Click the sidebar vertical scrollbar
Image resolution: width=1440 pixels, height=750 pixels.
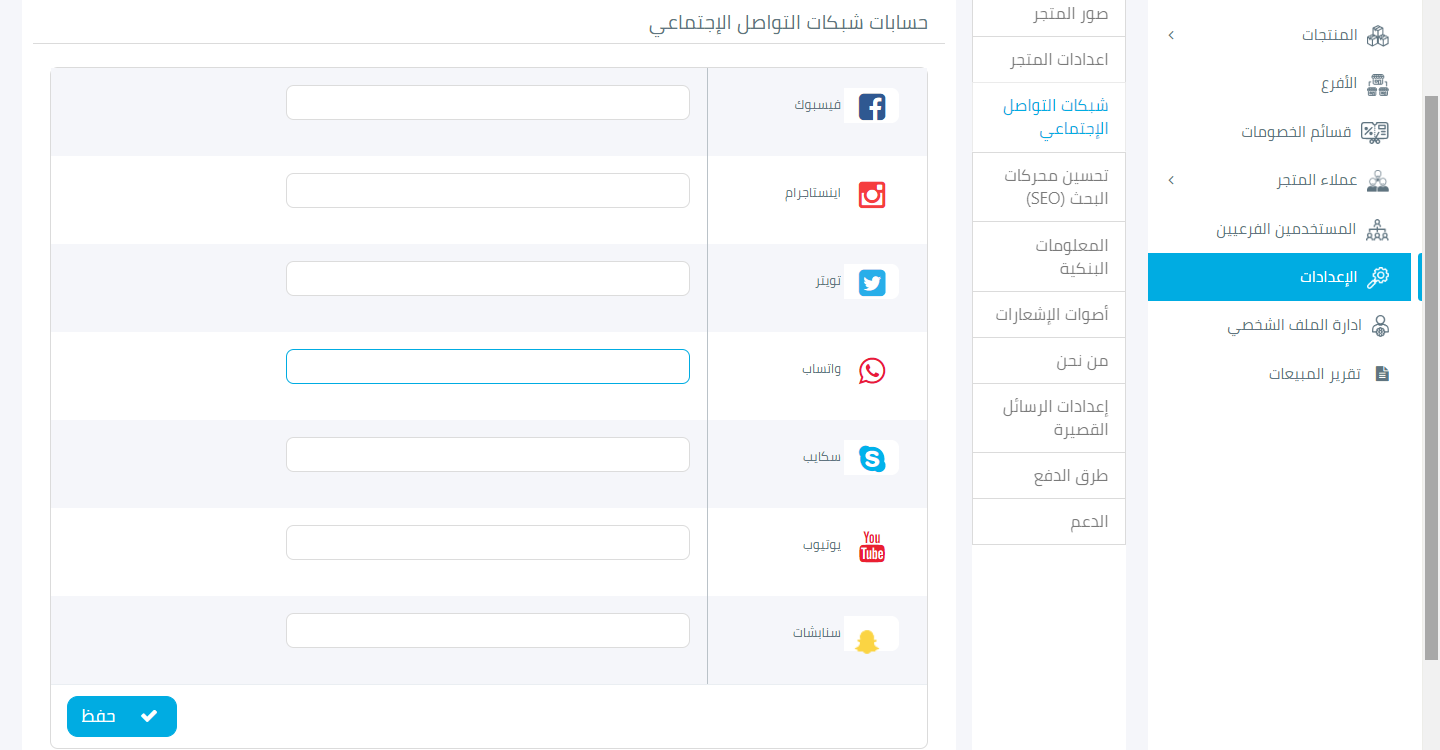1430,378
